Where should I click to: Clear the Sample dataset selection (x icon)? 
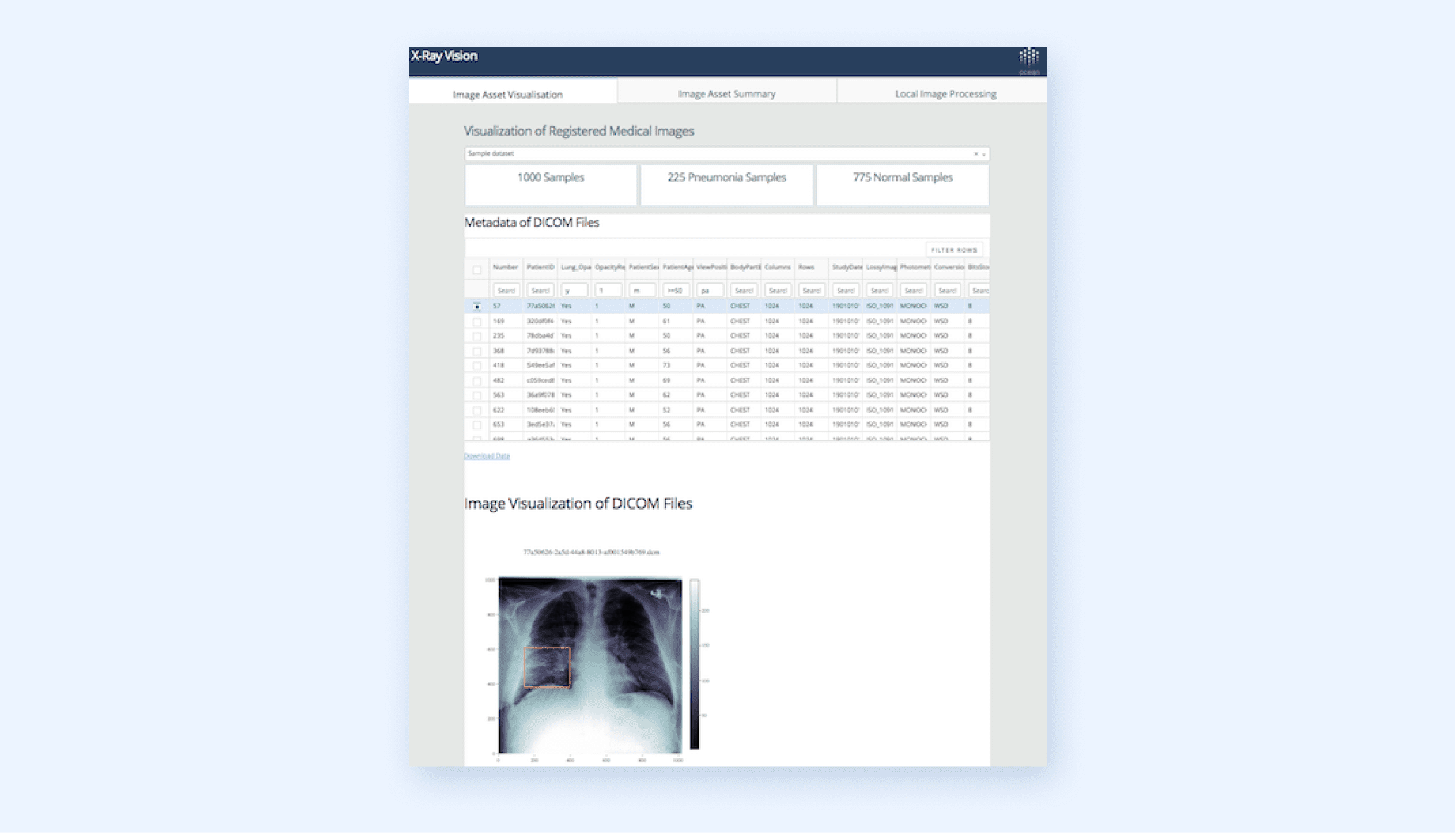coord(975,154)
